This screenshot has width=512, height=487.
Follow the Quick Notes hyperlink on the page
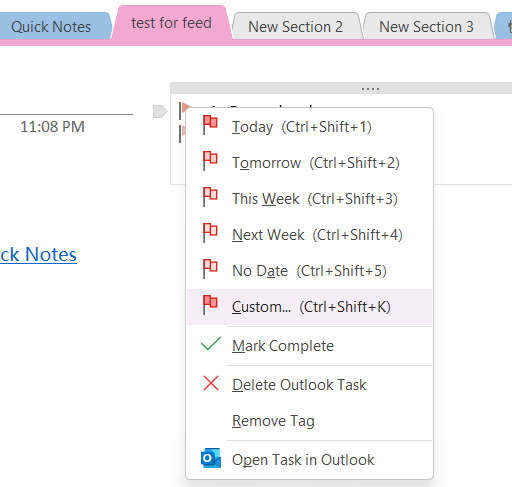(38, 255)
